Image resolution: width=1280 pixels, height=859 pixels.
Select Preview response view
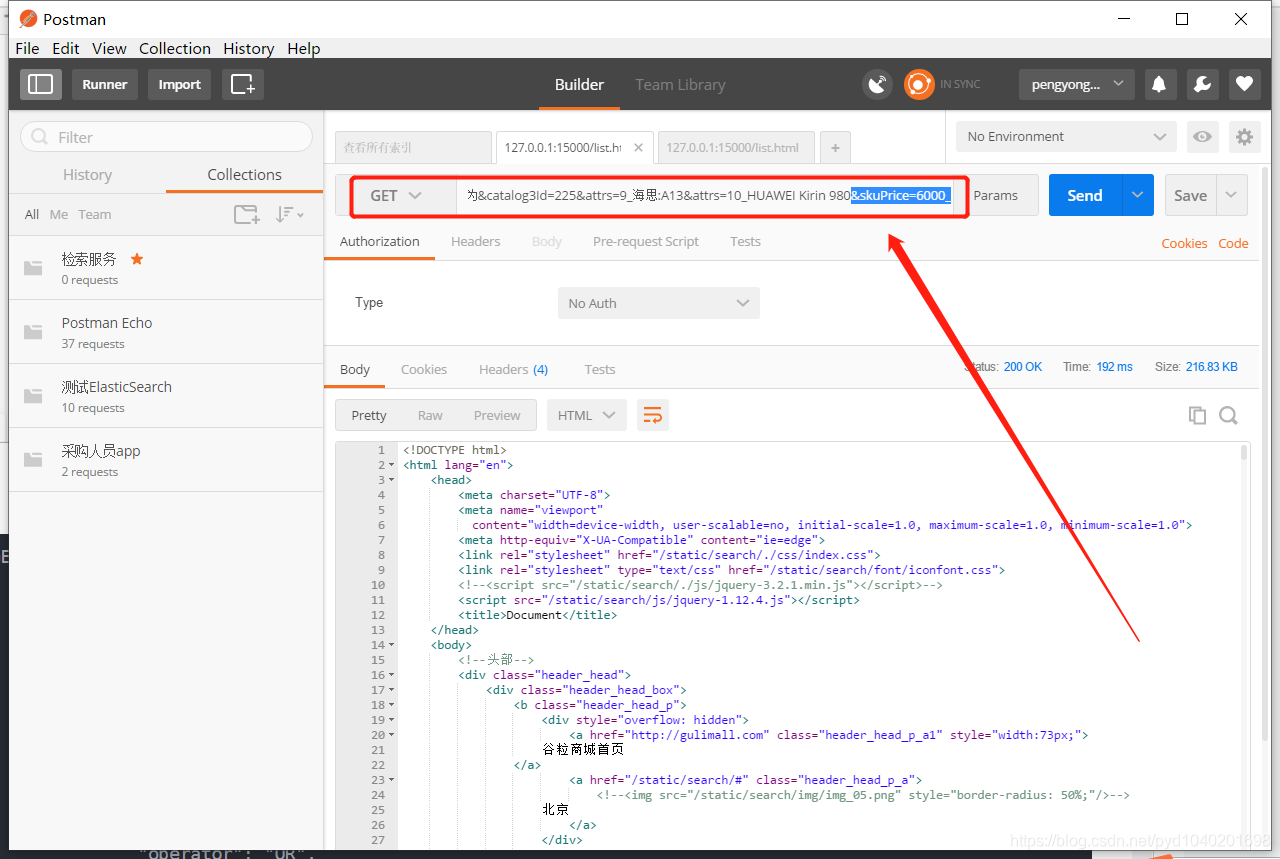[497, 415]
